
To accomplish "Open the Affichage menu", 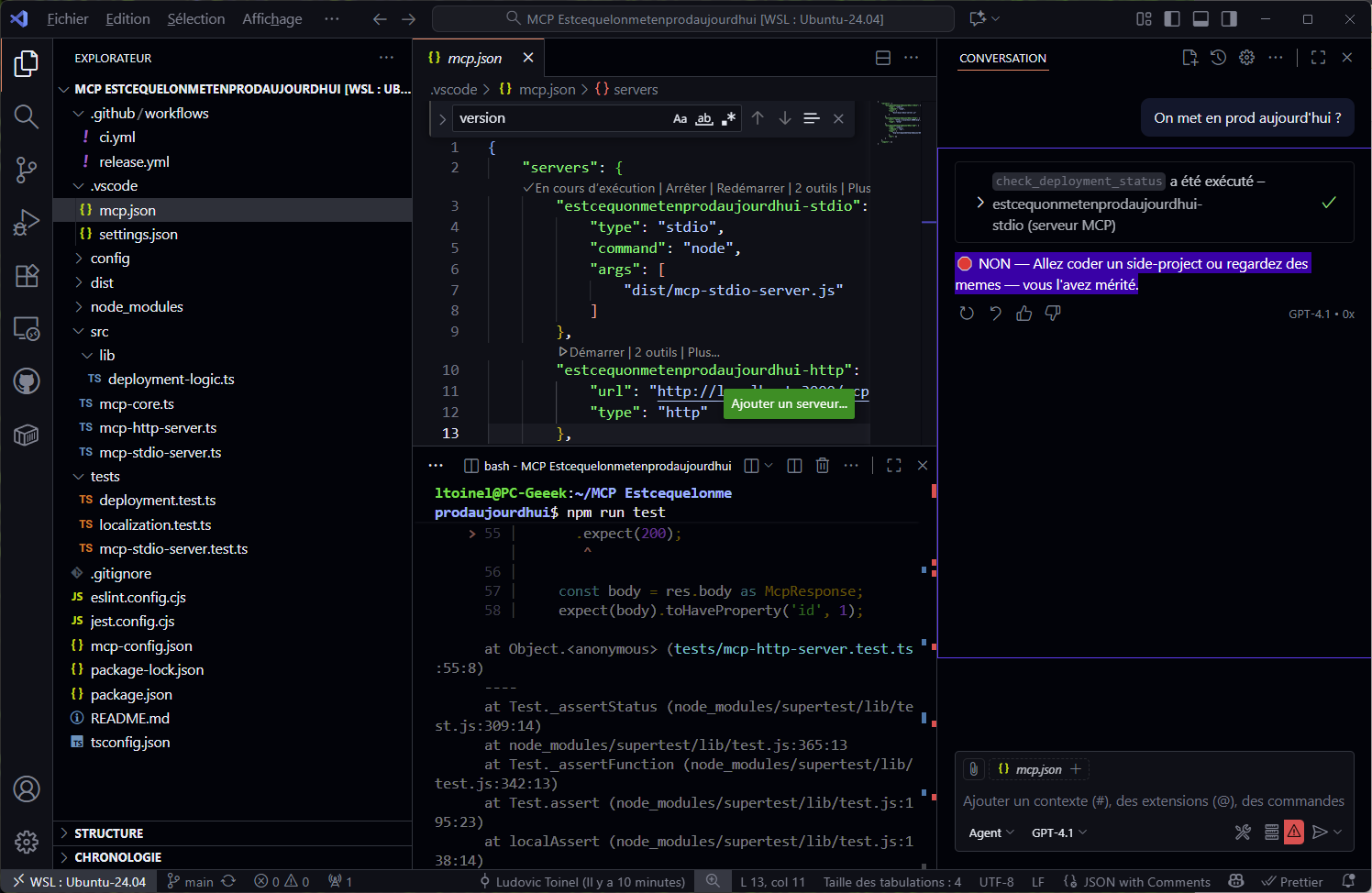I will 271,19.
